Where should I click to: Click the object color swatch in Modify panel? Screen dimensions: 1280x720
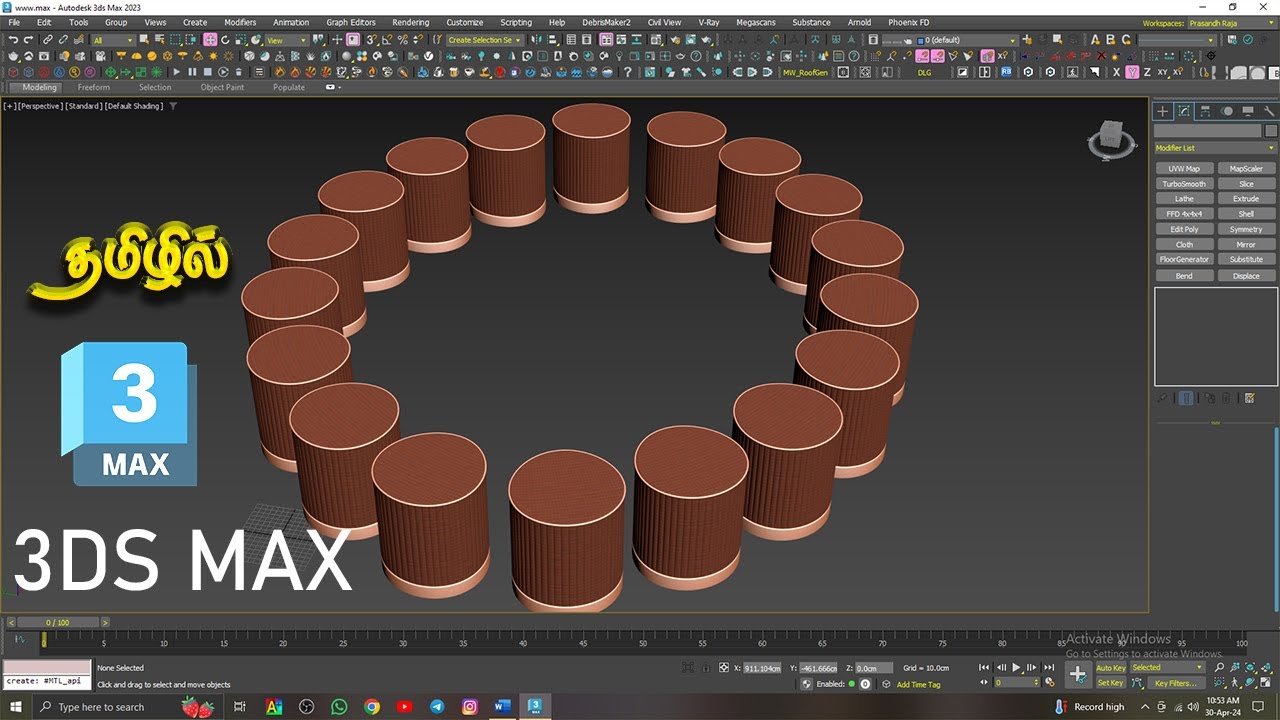[1271, 130]
